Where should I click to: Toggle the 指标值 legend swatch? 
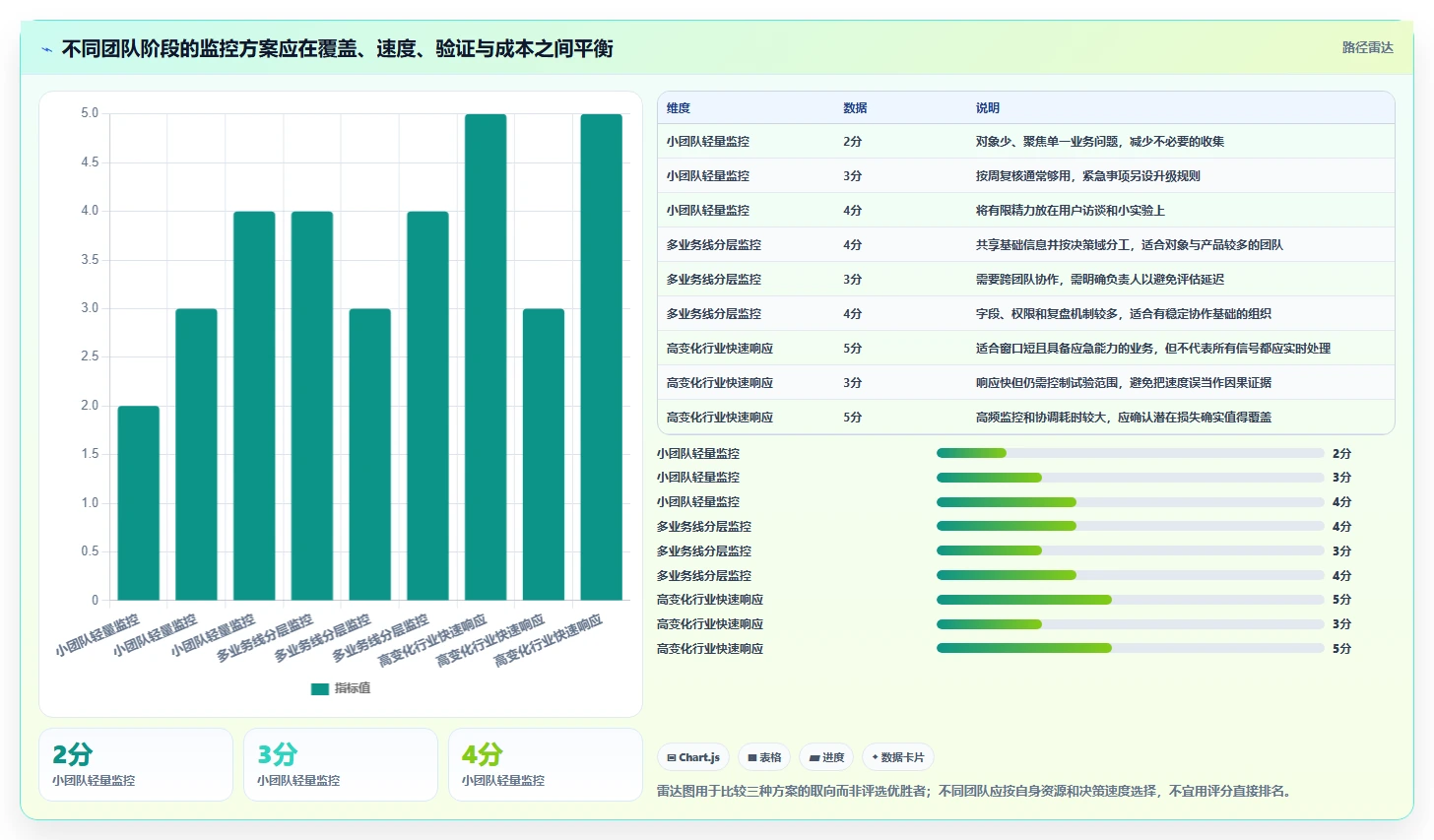pyautogui.click(x=320, y=688)
